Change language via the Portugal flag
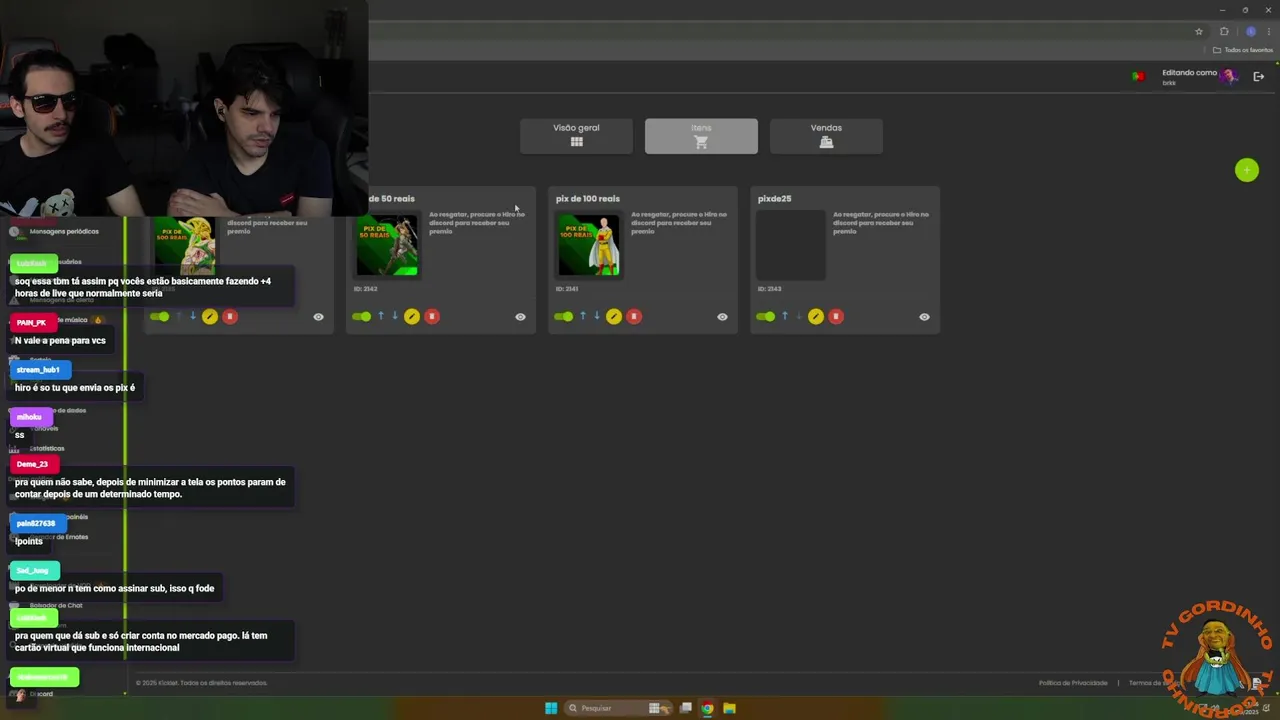The height and width of the screenshot is (720, 1280). click(x=1138, y=77)
